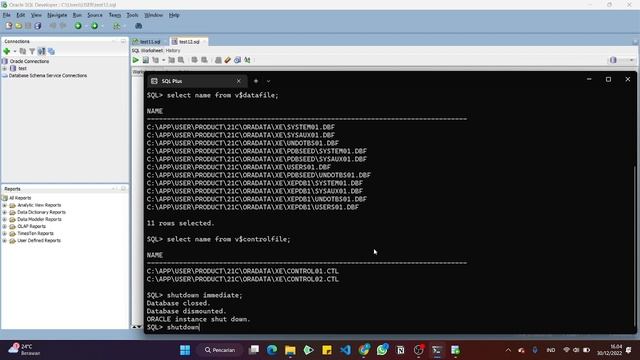Expand Data Modeler Reports folder
The image size is (640, 360).
pos(4,219)
